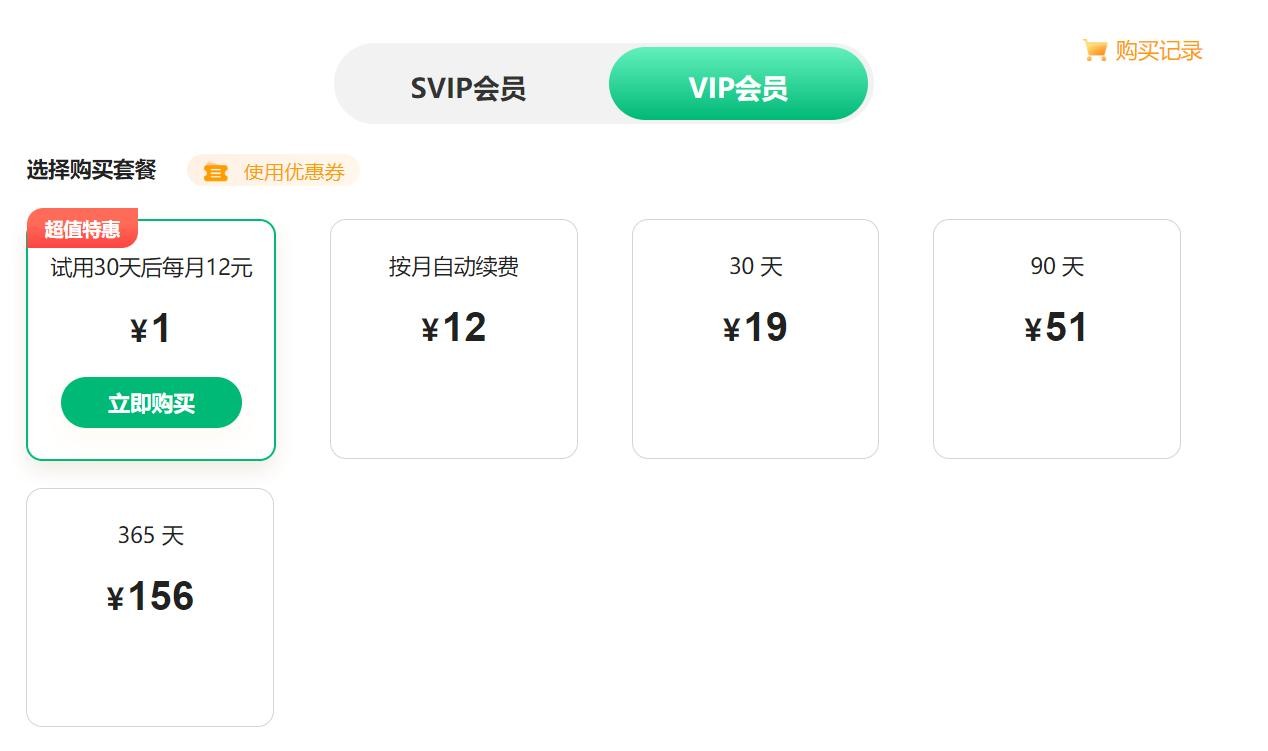
Task: Click the ¥51 price
Action: (x=1057, y=328)
